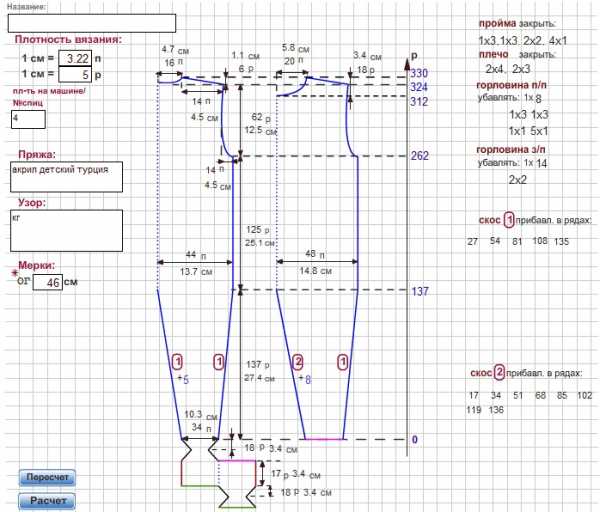Click the Пряжа yarn description text area

pos(65,178)
